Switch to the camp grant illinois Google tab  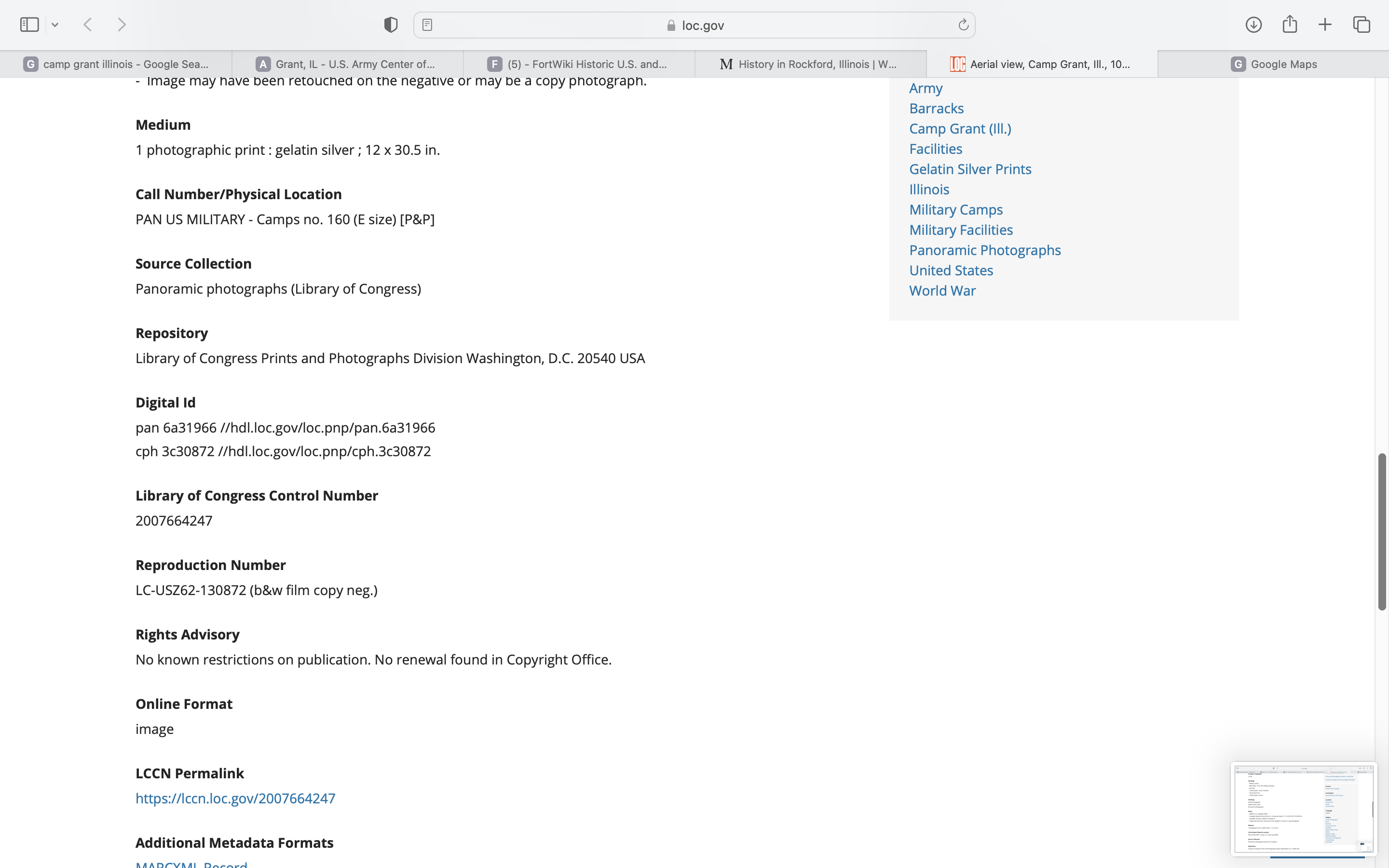(x=116, y=64)
